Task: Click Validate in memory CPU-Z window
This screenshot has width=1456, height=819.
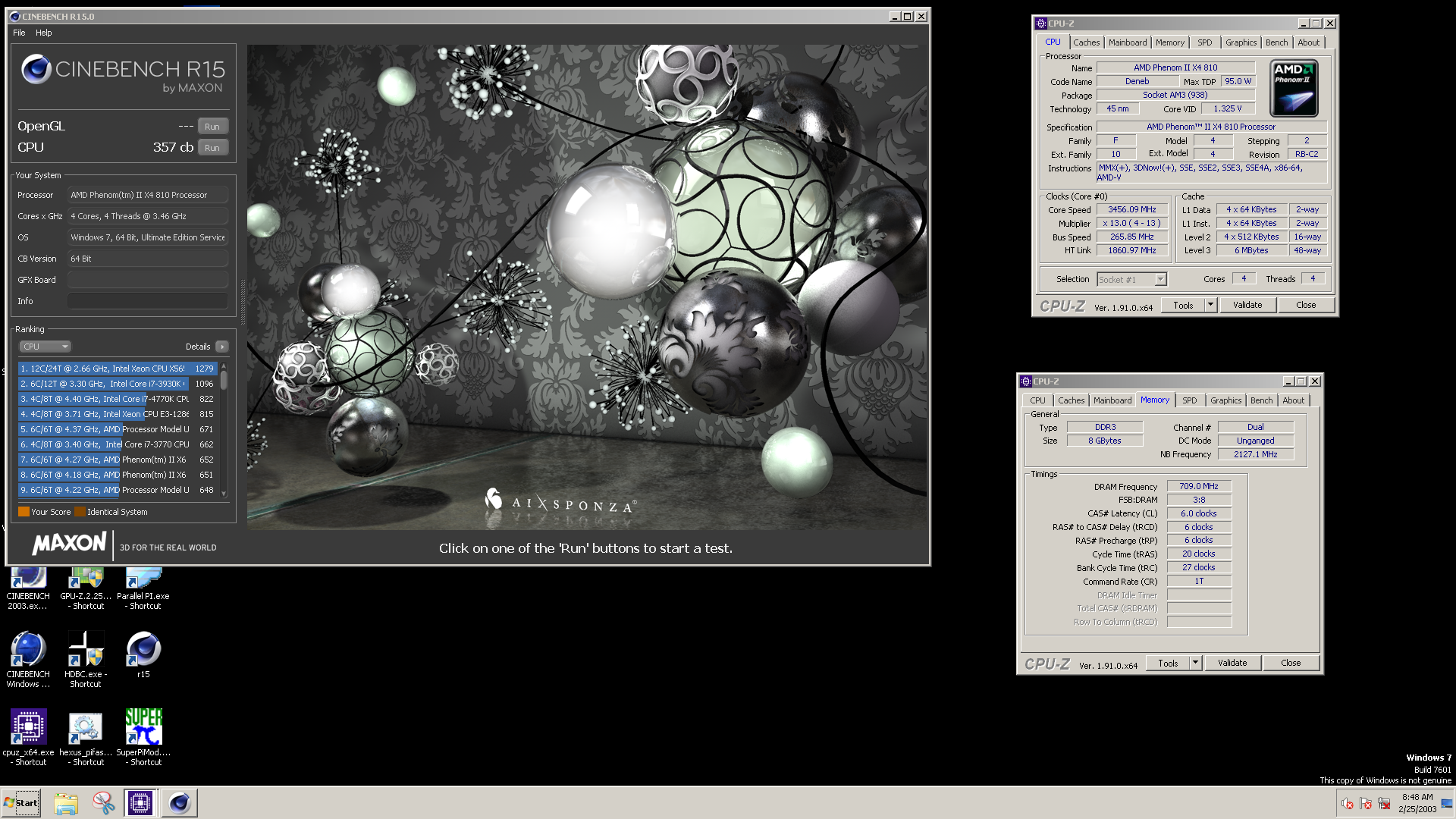Action: pos(1232,664)
